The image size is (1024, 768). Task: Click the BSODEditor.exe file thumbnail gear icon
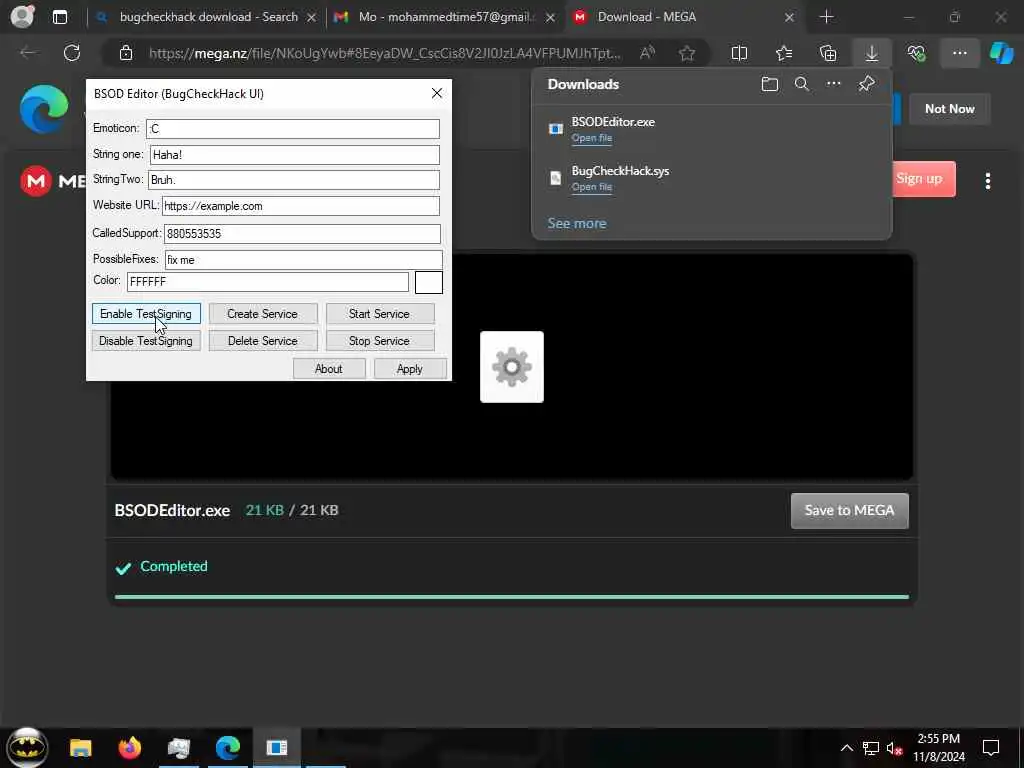click(511, 367)
